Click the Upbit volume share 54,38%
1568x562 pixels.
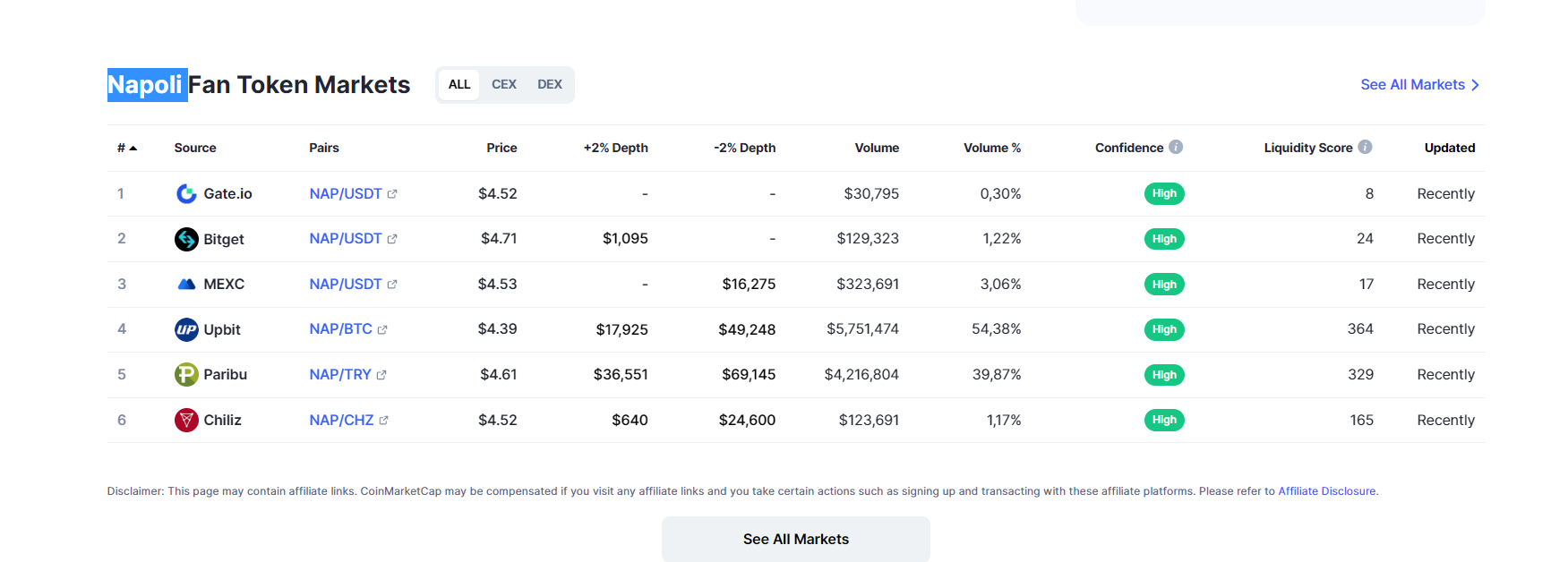[x=997, y=329]
